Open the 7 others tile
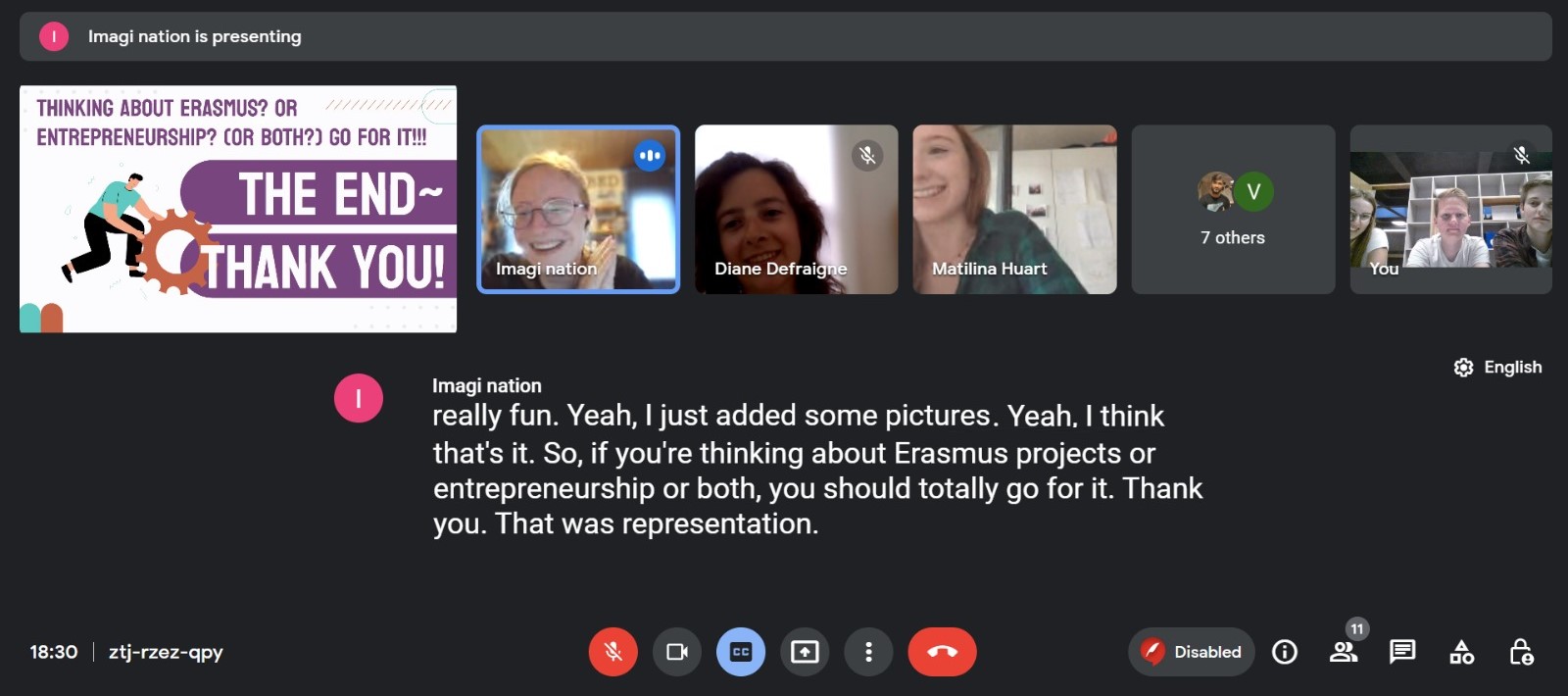 (1233, 209)
